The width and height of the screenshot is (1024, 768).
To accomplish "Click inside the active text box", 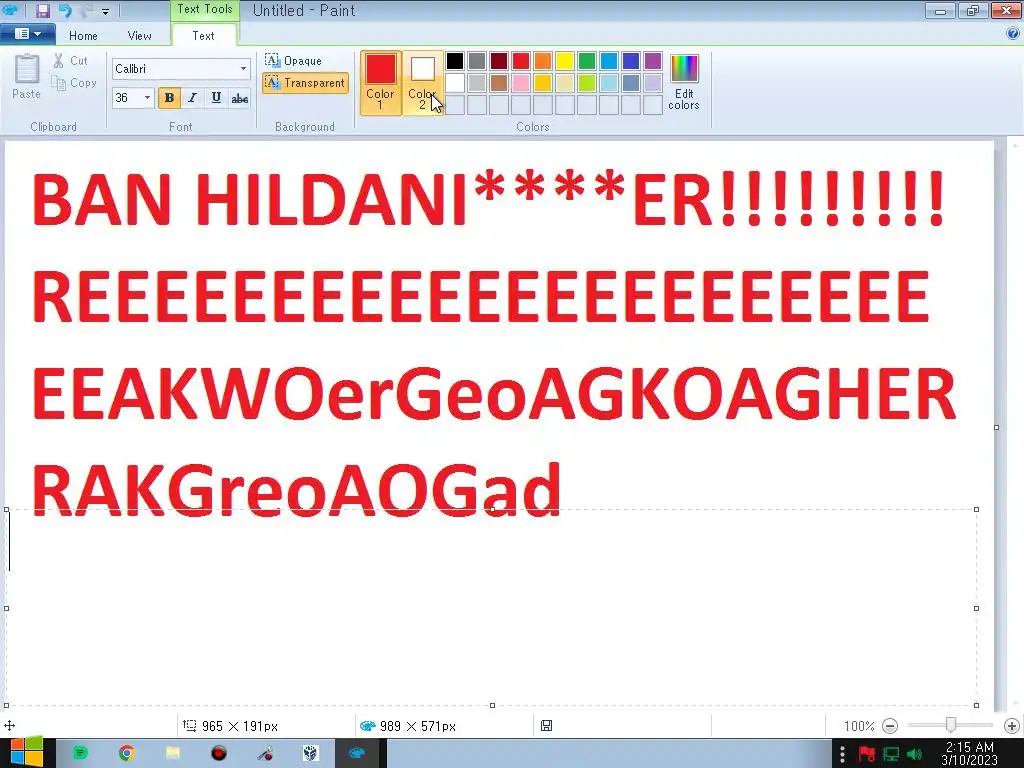I will (491, 607).
